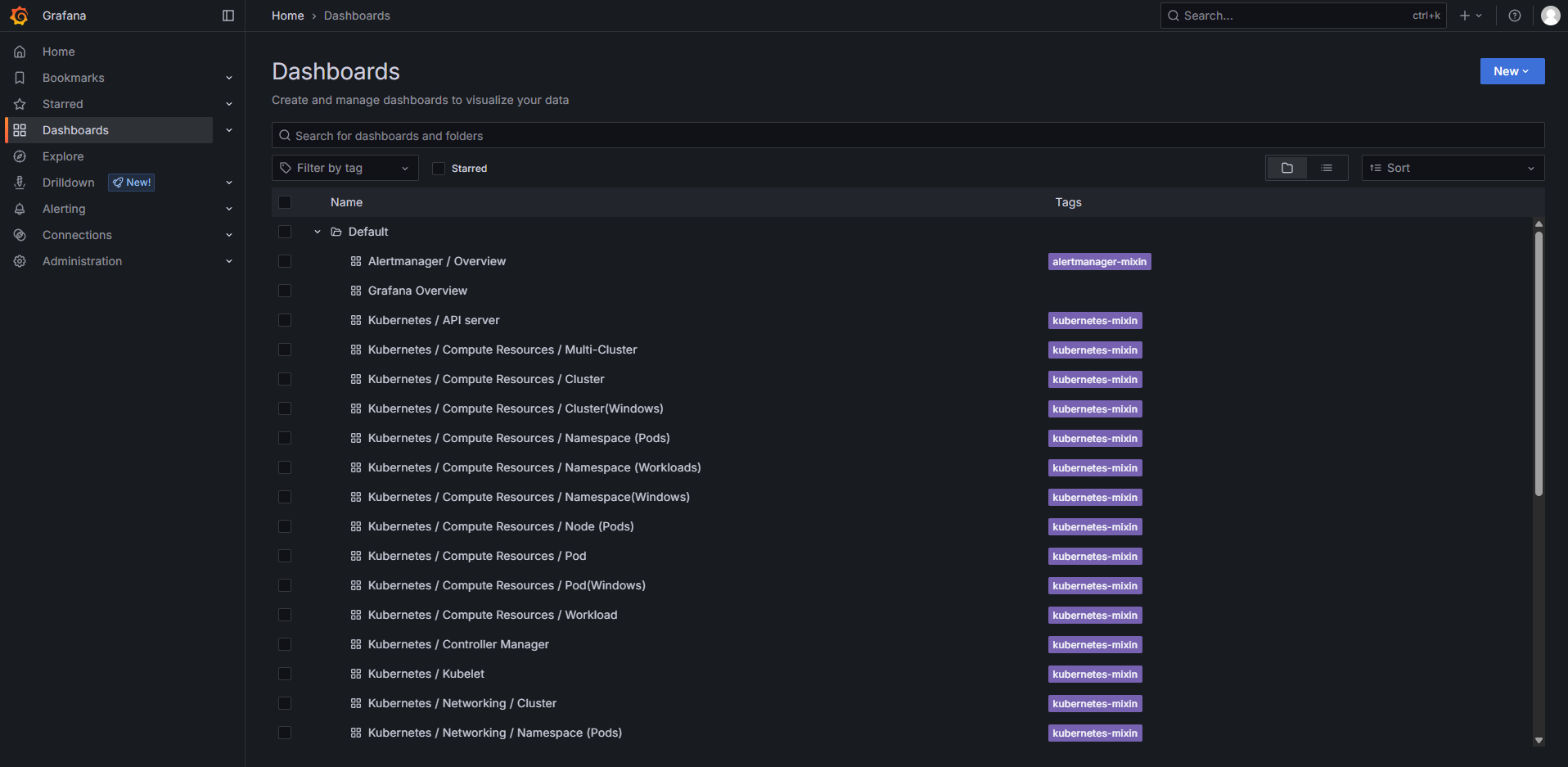Image resolution: width=1568 pixels, height=767 pixels.
Task: Toggle the Starred filter checkbox
Action: pyautogui.click(x=439, y=168)
